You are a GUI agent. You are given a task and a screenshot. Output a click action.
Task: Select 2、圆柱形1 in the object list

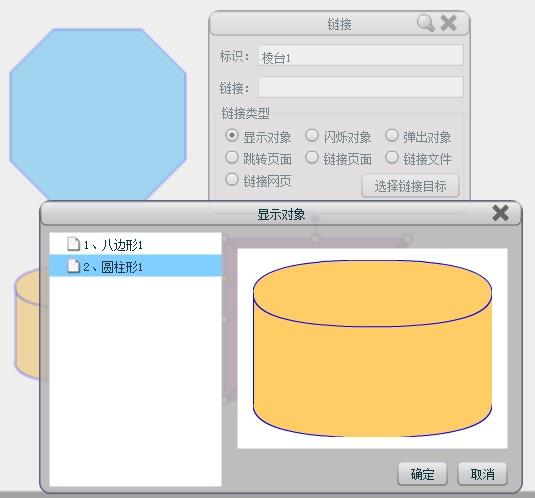(x=135, y=266)
